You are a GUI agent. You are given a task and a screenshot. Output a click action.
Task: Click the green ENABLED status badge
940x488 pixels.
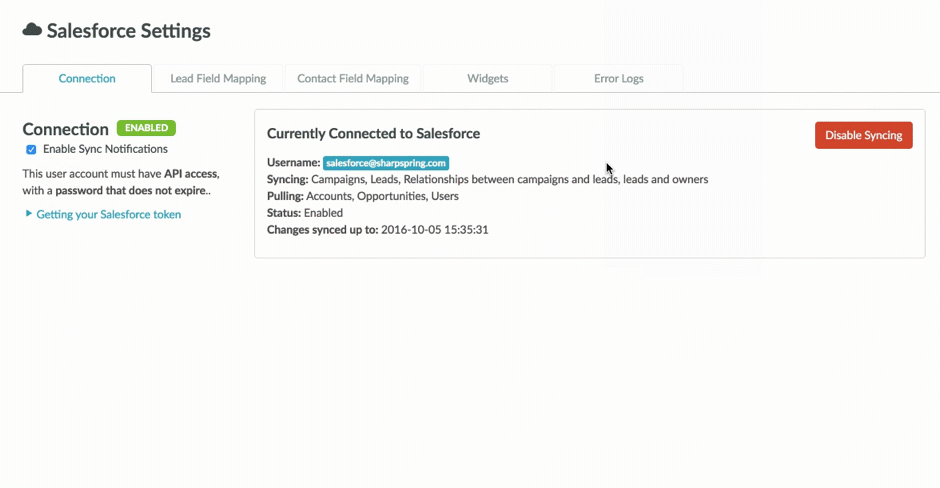click(x=146, y=128)
